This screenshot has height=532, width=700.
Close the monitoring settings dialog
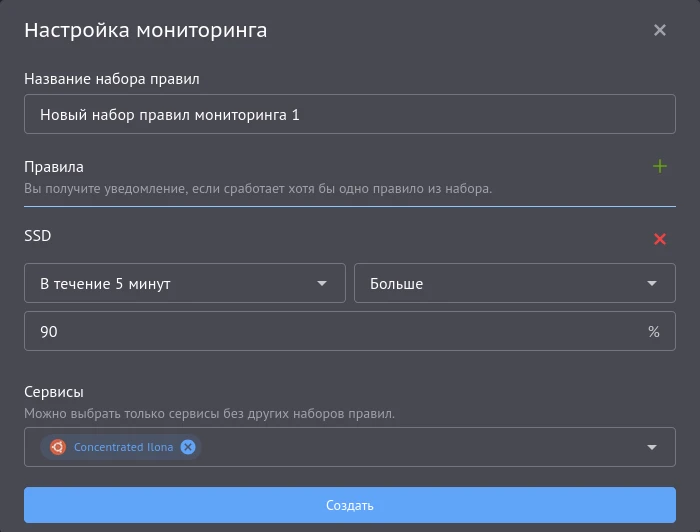click(x=659, y=30)
